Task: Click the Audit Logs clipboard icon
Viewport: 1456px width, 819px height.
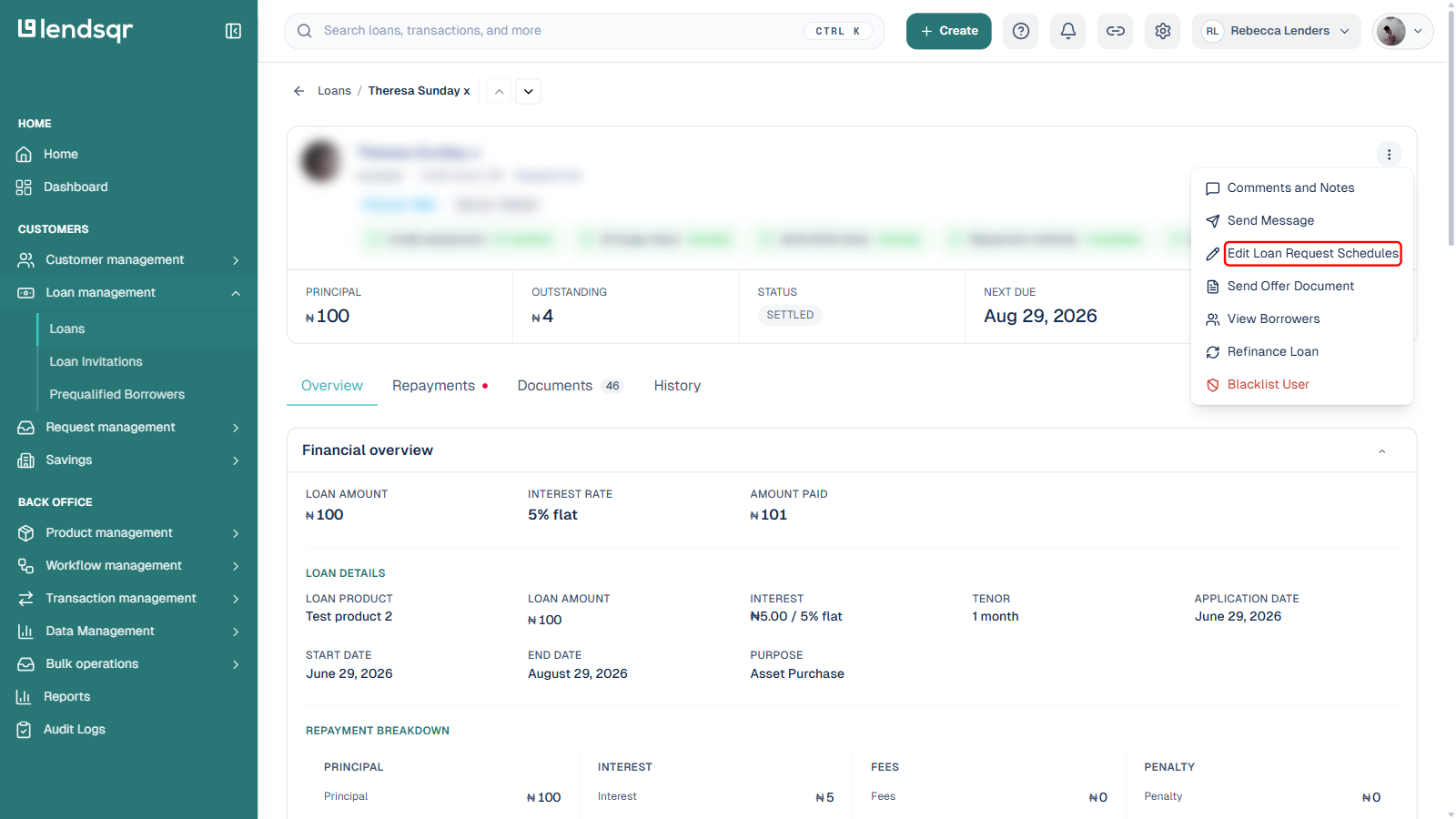Action: click(x=25, y=729)
